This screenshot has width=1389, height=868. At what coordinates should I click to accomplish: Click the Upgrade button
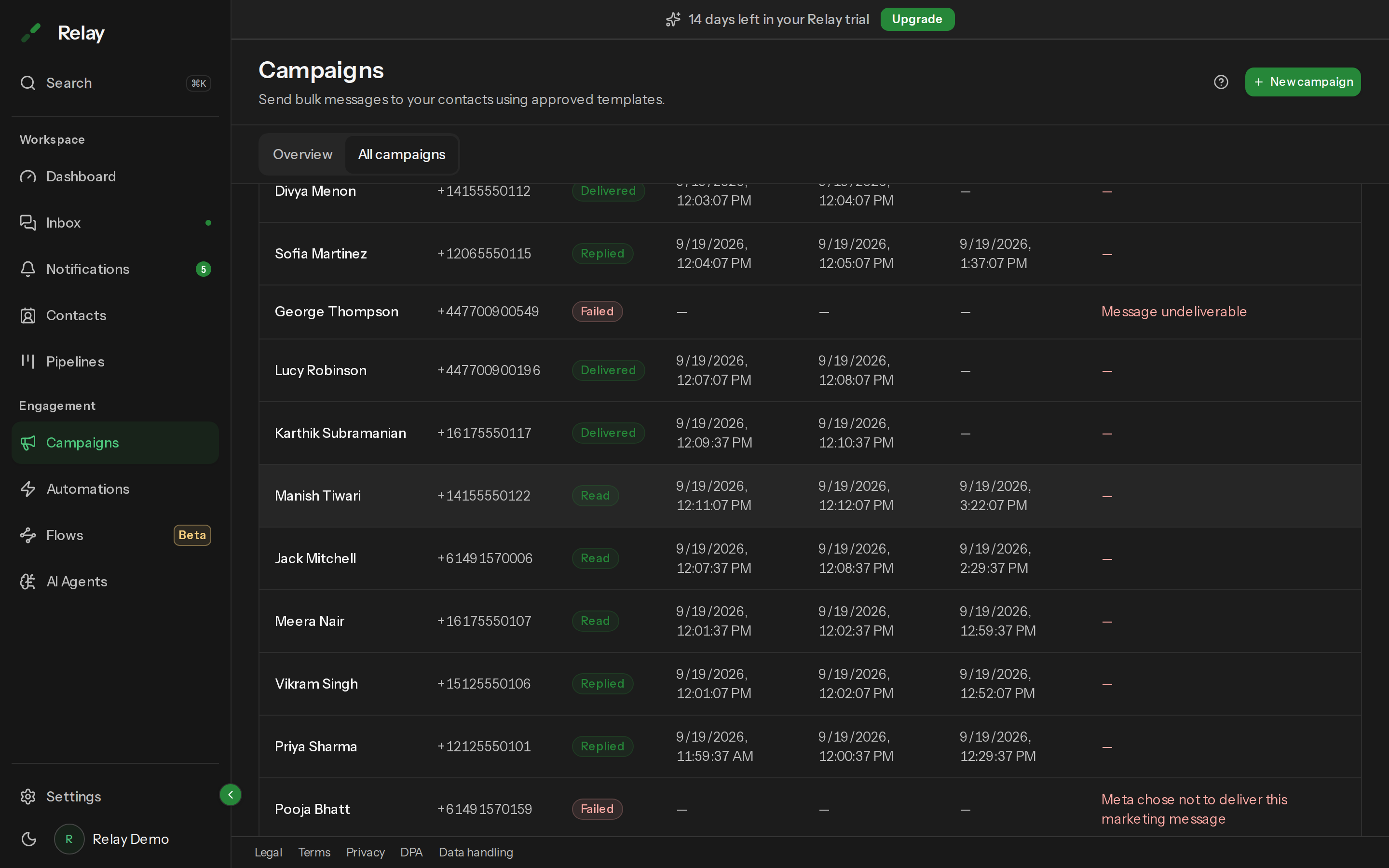pos(917,19)
